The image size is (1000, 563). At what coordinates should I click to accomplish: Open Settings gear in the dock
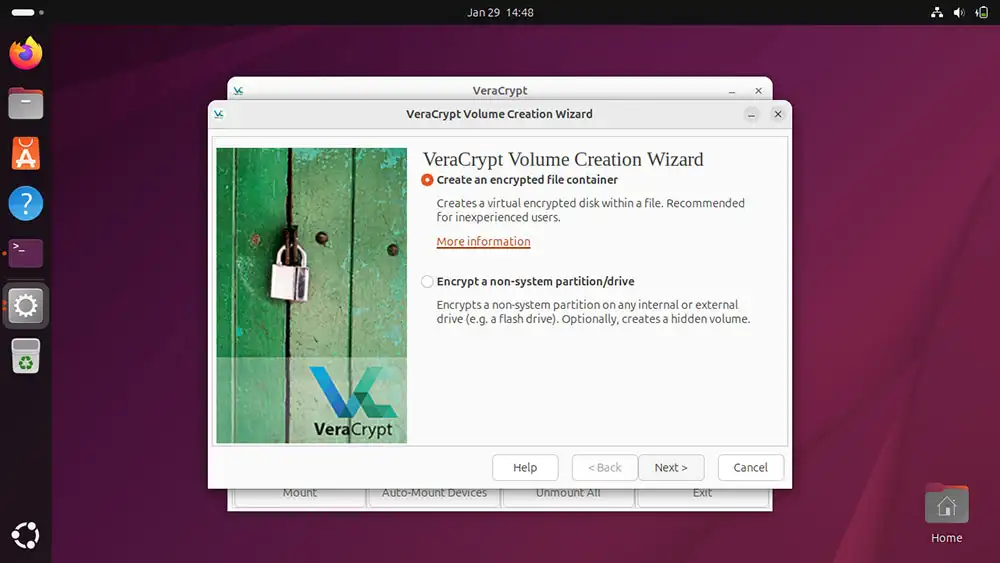tap(26, 305)
